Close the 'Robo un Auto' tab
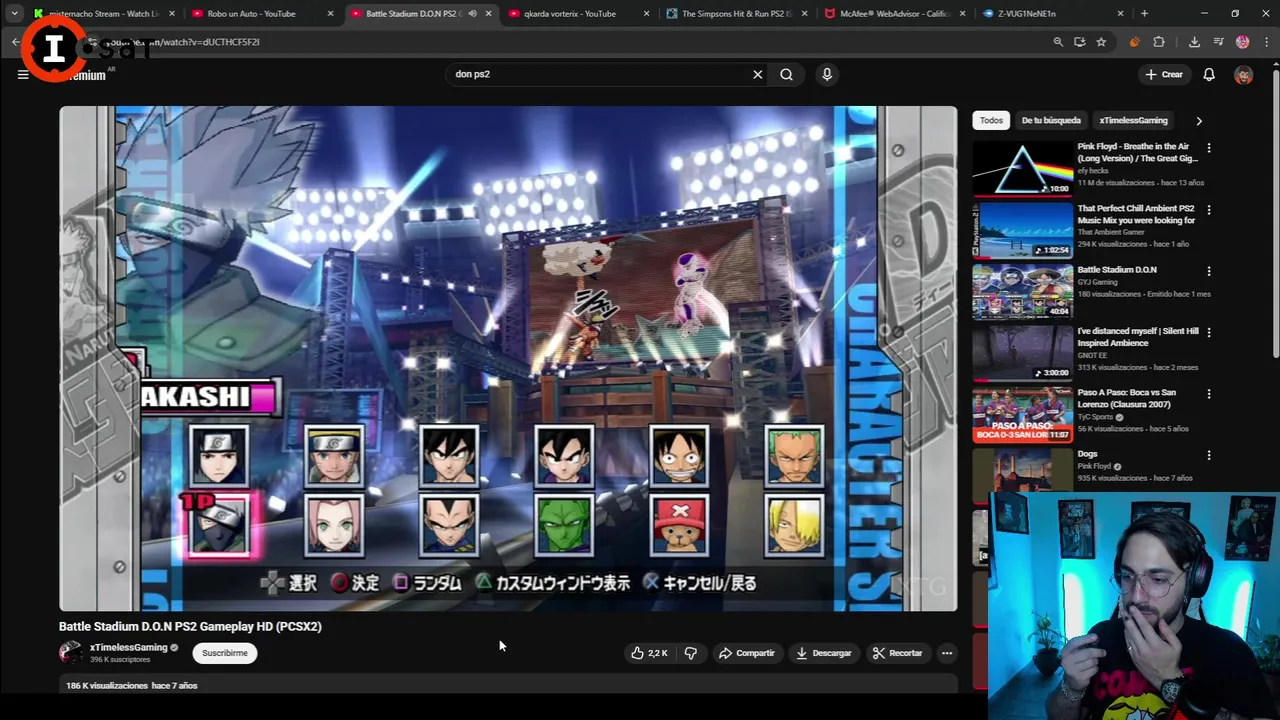 (x=330, y=14)
